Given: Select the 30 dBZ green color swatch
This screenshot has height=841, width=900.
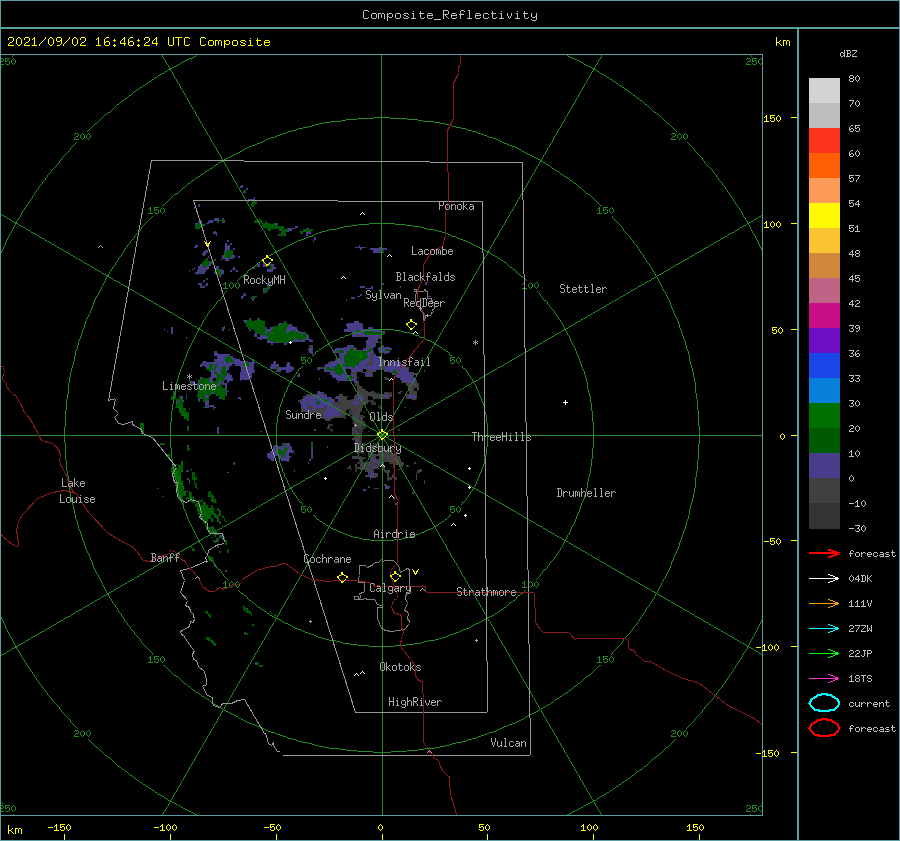Looking at the screenshot, I should [x=824, y=415].
